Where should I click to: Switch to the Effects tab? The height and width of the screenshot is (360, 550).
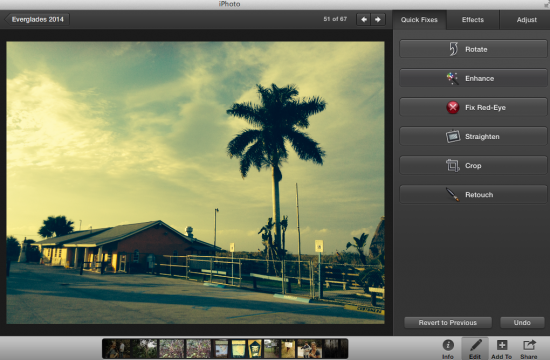tap(472, 20)
